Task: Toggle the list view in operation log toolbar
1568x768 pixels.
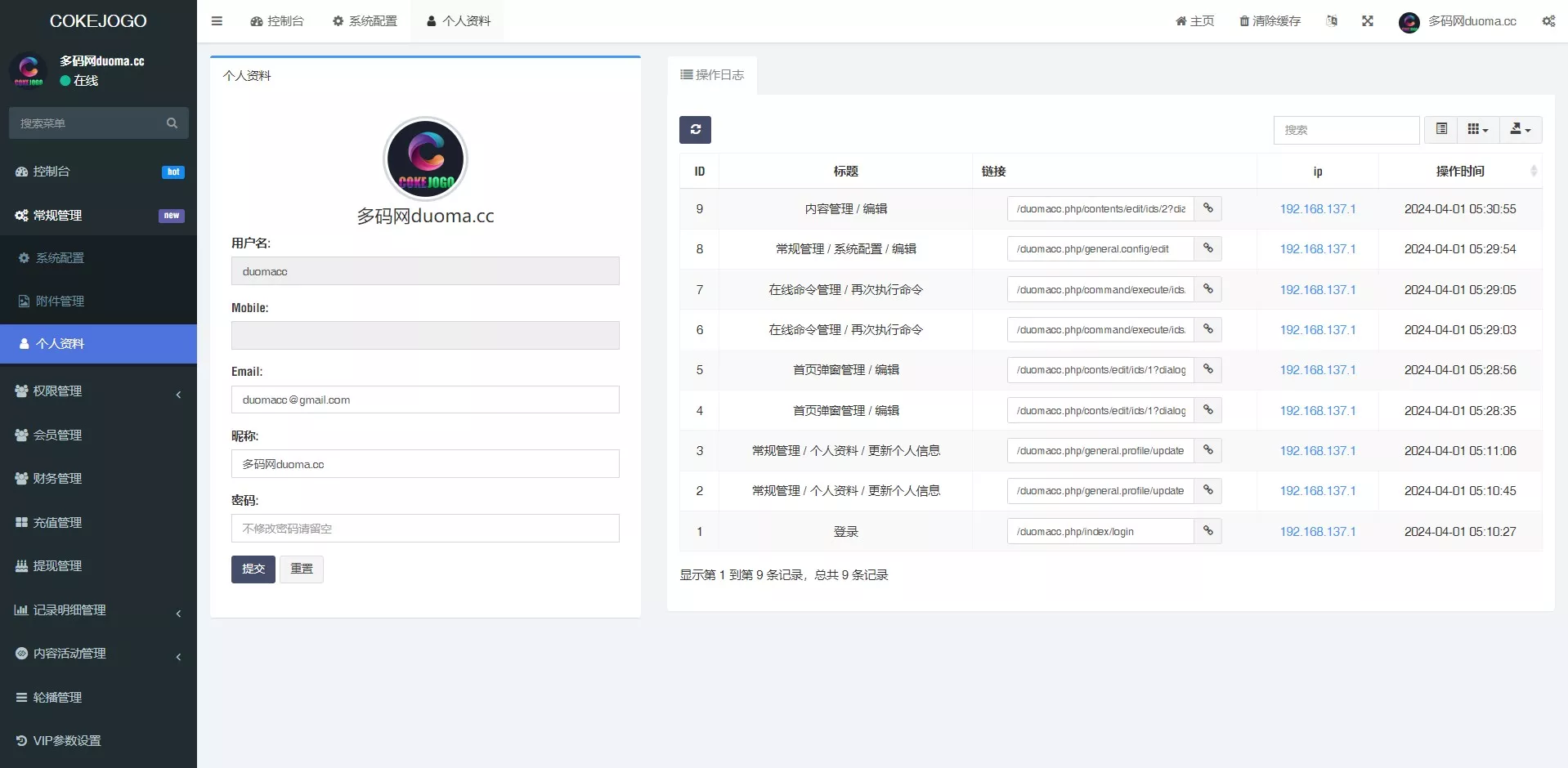Action: pos(1441,129)
